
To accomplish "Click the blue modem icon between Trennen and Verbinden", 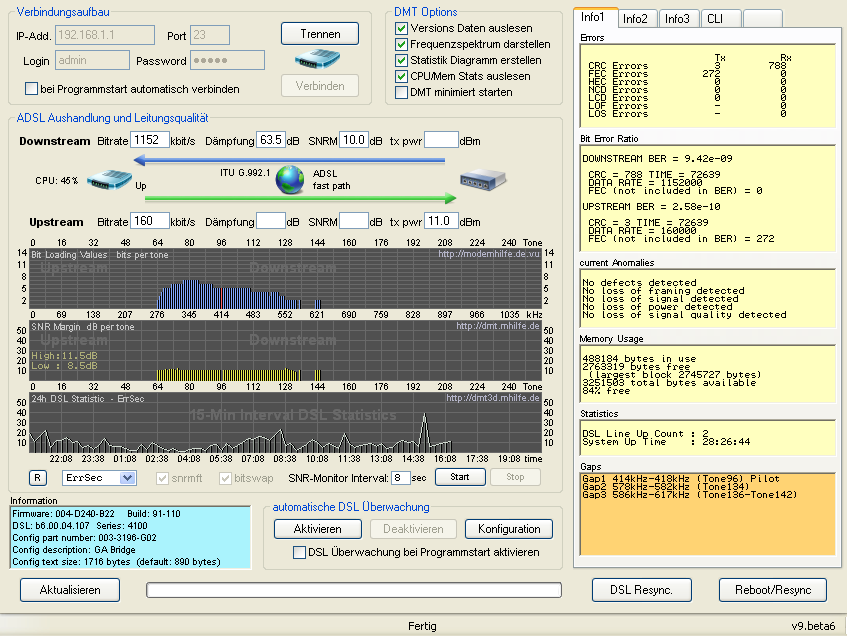I will 319,60.
